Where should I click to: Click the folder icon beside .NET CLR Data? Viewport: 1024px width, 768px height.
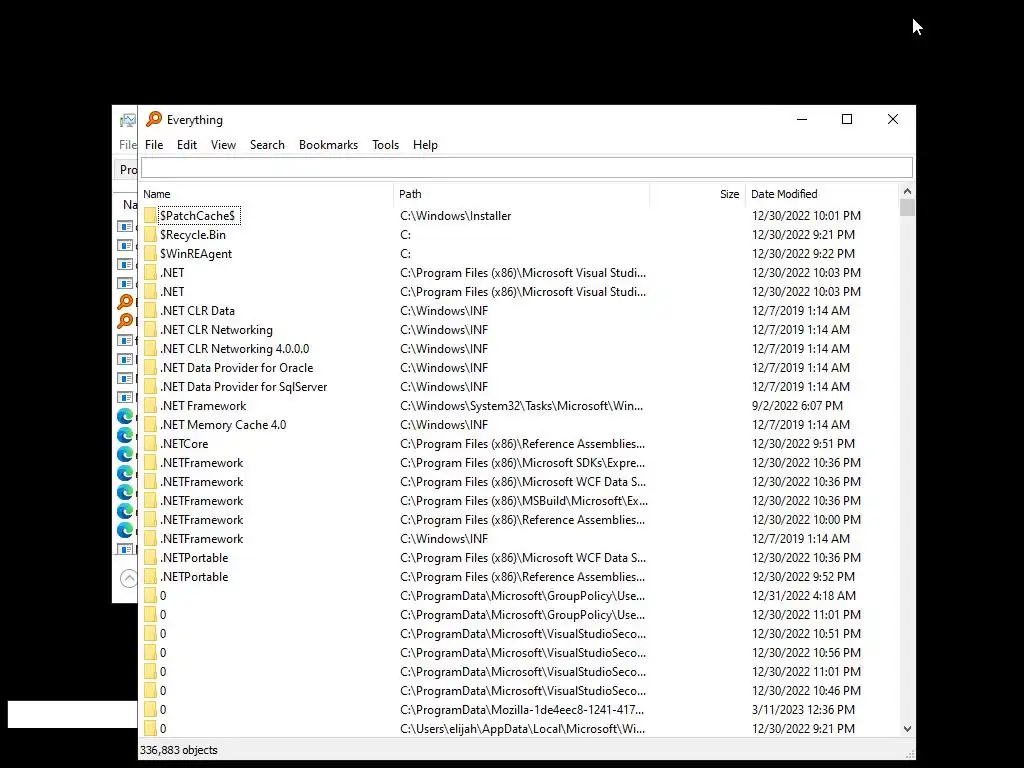150,311
